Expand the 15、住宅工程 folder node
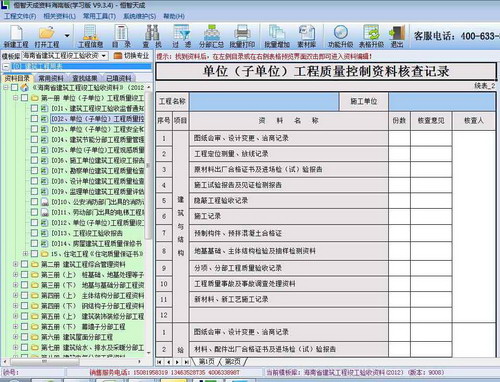 click(x=25, y=254)
